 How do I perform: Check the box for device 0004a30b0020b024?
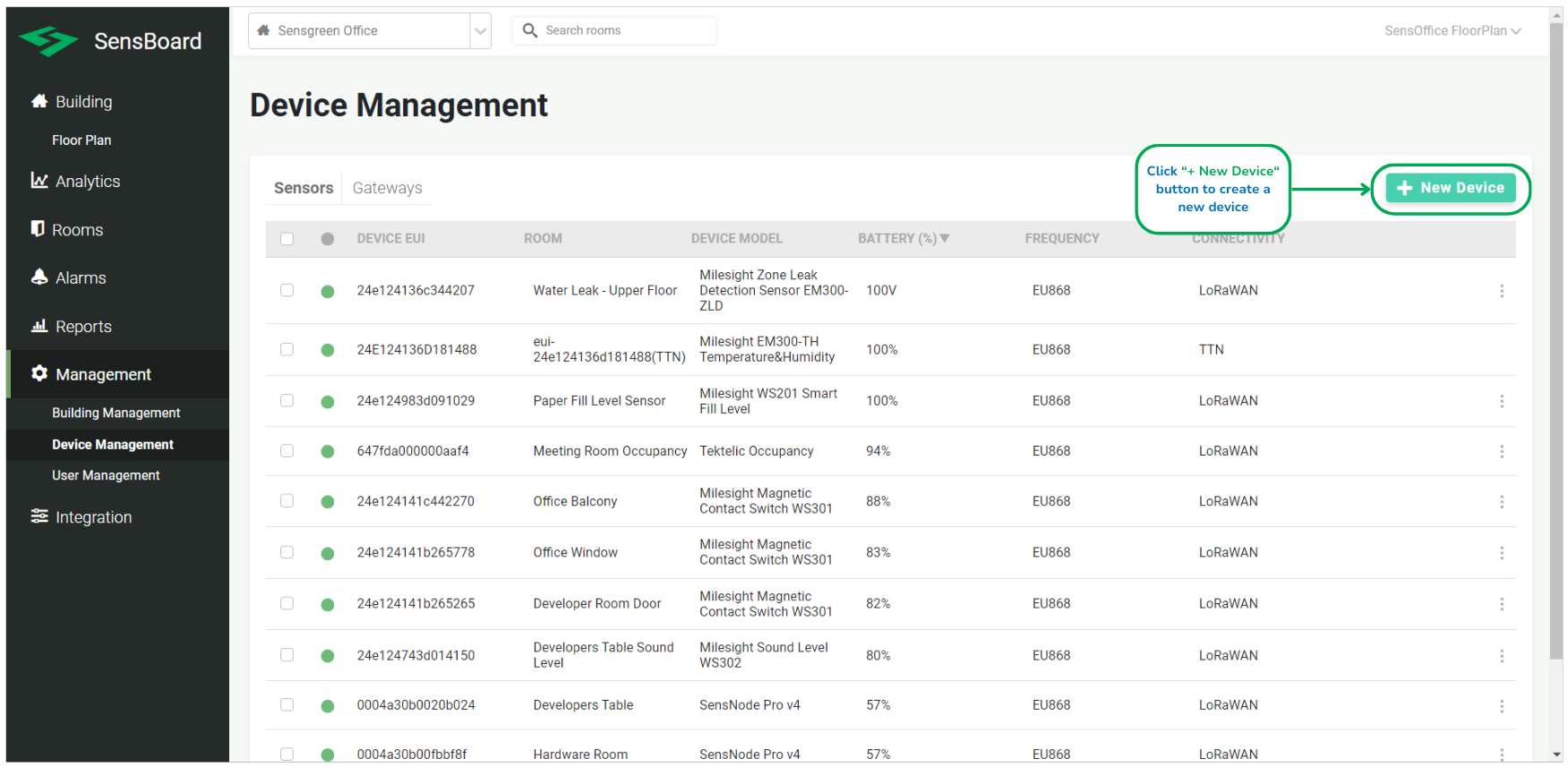287,705
